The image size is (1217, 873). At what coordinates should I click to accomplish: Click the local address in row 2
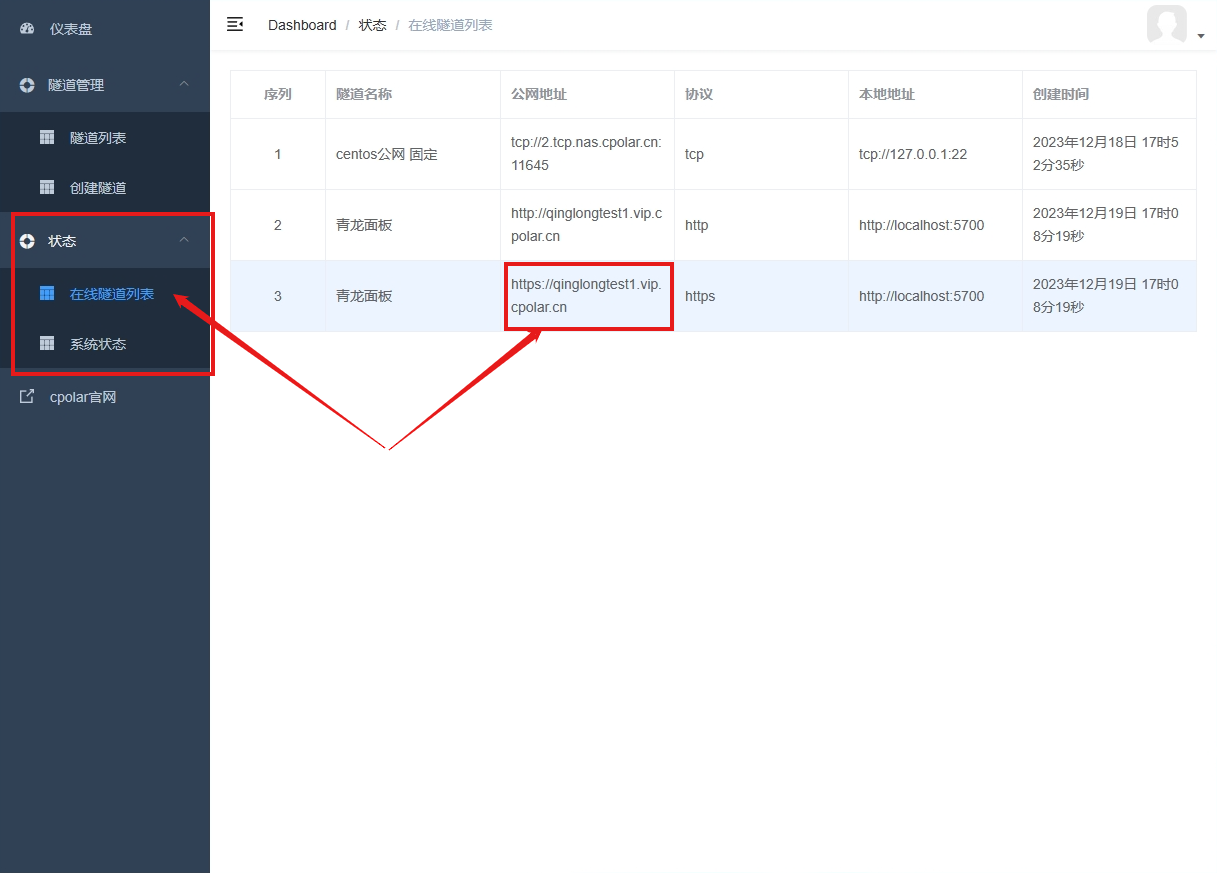point(922,225)
